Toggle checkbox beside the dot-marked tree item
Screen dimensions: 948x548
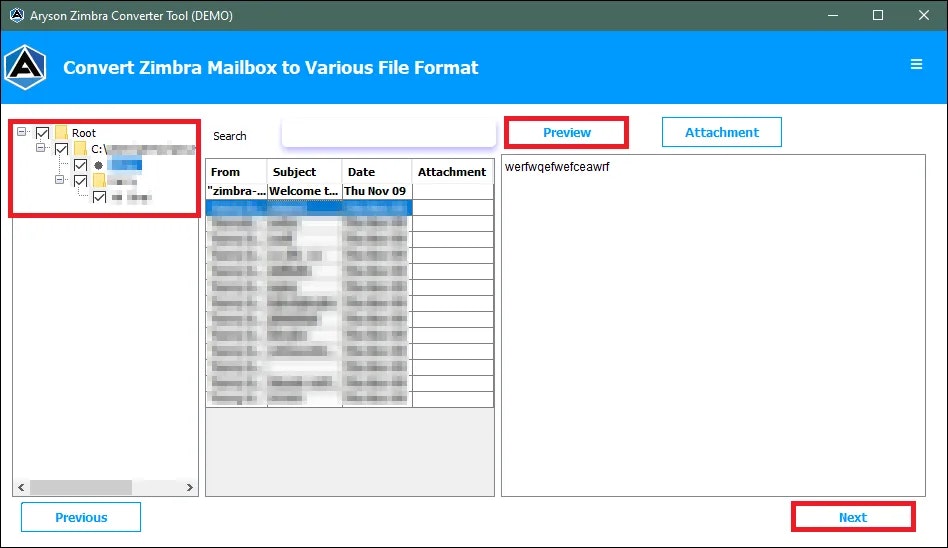80,165
